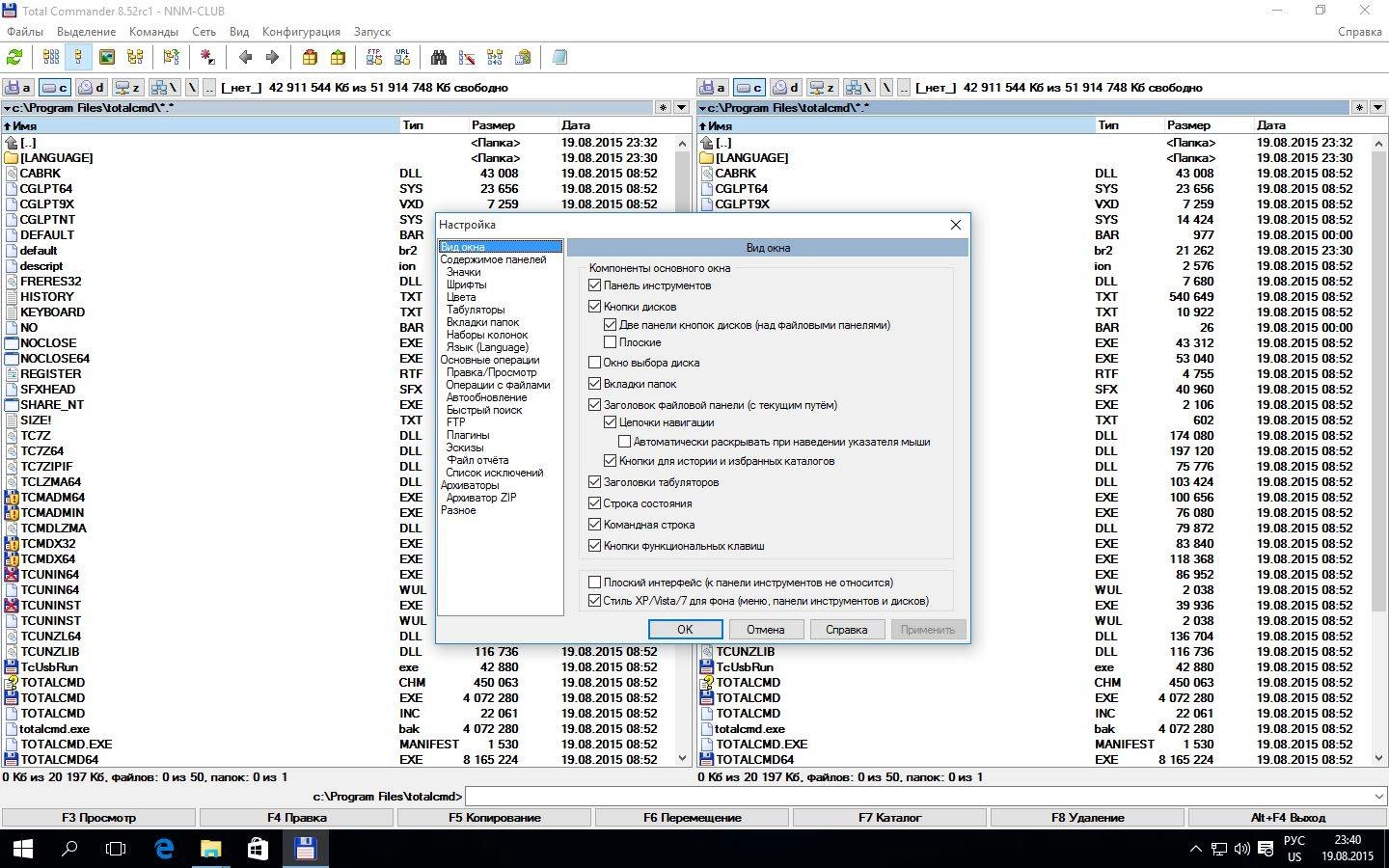Open left panel favorites asterisk button

coord(663,108)
